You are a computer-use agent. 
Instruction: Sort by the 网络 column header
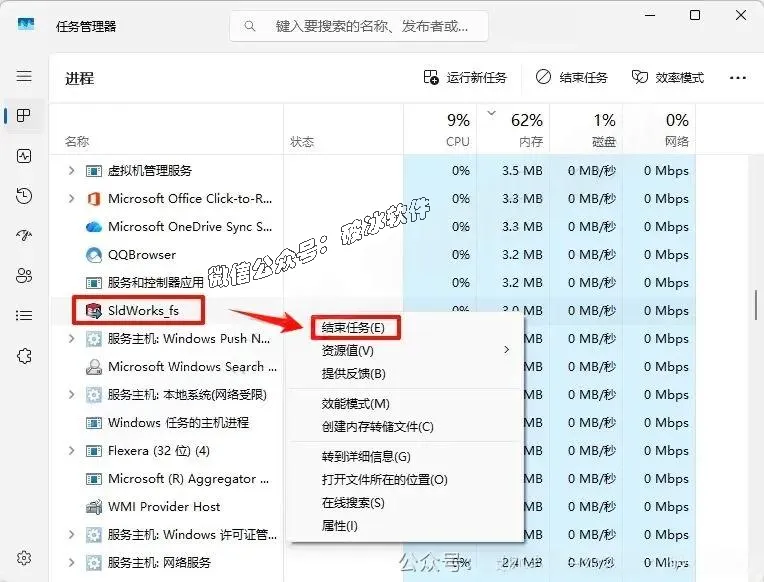677,142
